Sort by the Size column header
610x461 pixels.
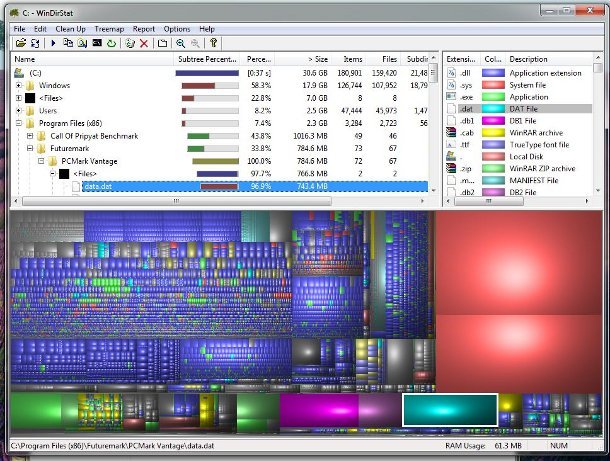[x=303, y=59]
